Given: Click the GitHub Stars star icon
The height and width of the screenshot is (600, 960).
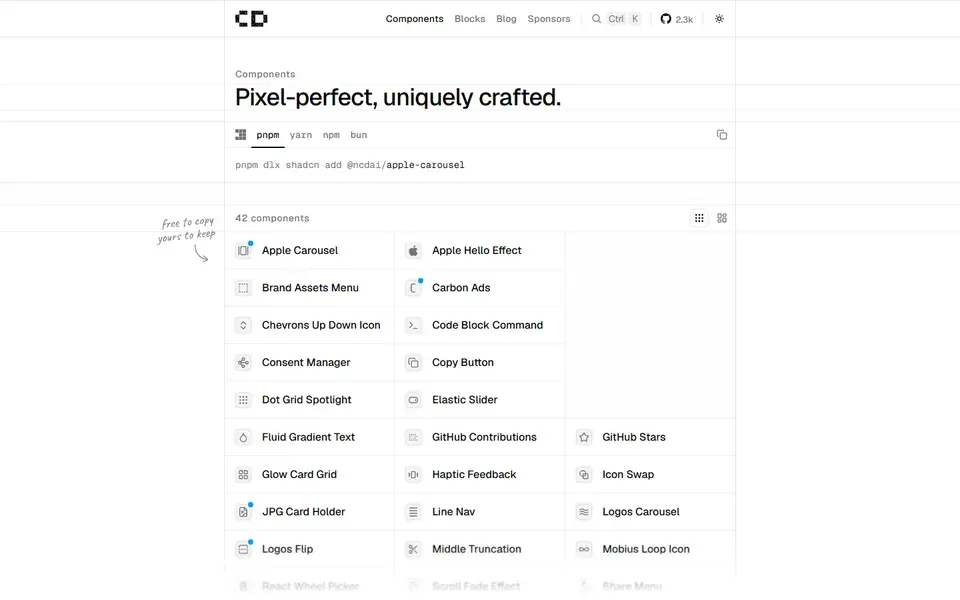Looking at the screenshot, I should 583,437.
